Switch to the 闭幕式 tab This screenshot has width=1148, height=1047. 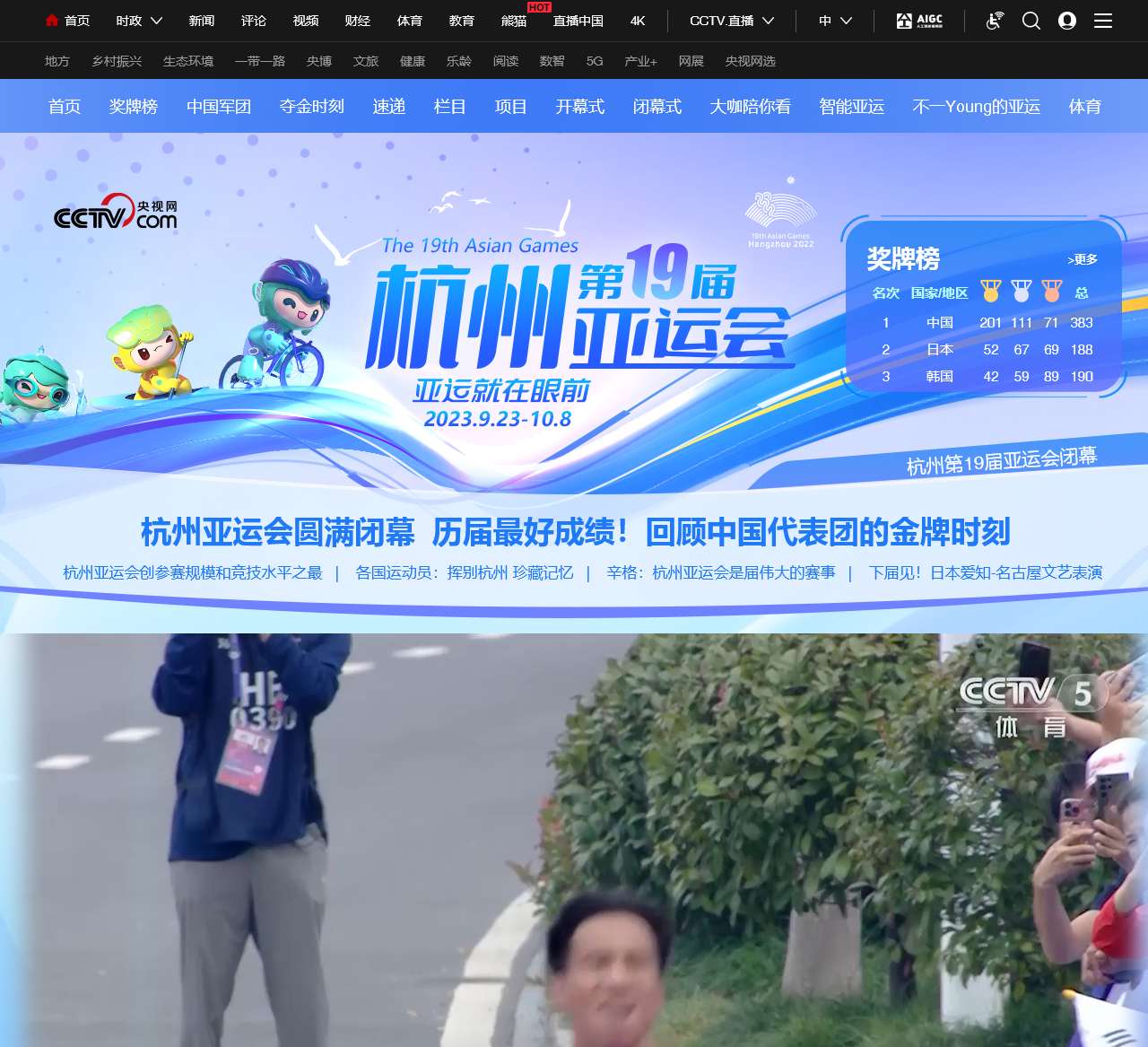click(x=657, y=106)
